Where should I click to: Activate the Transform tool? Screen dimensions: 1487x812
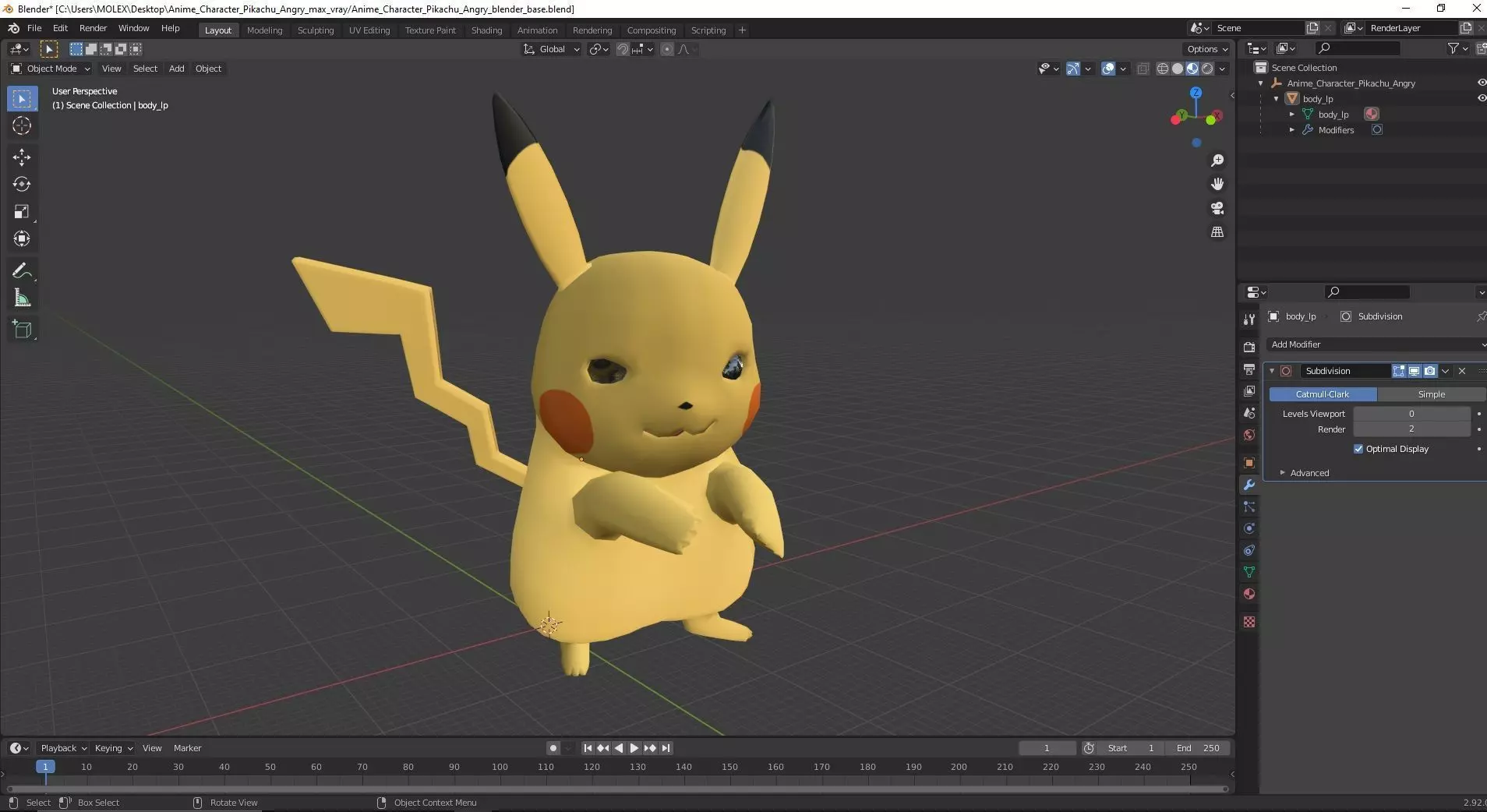pos(22,238)
